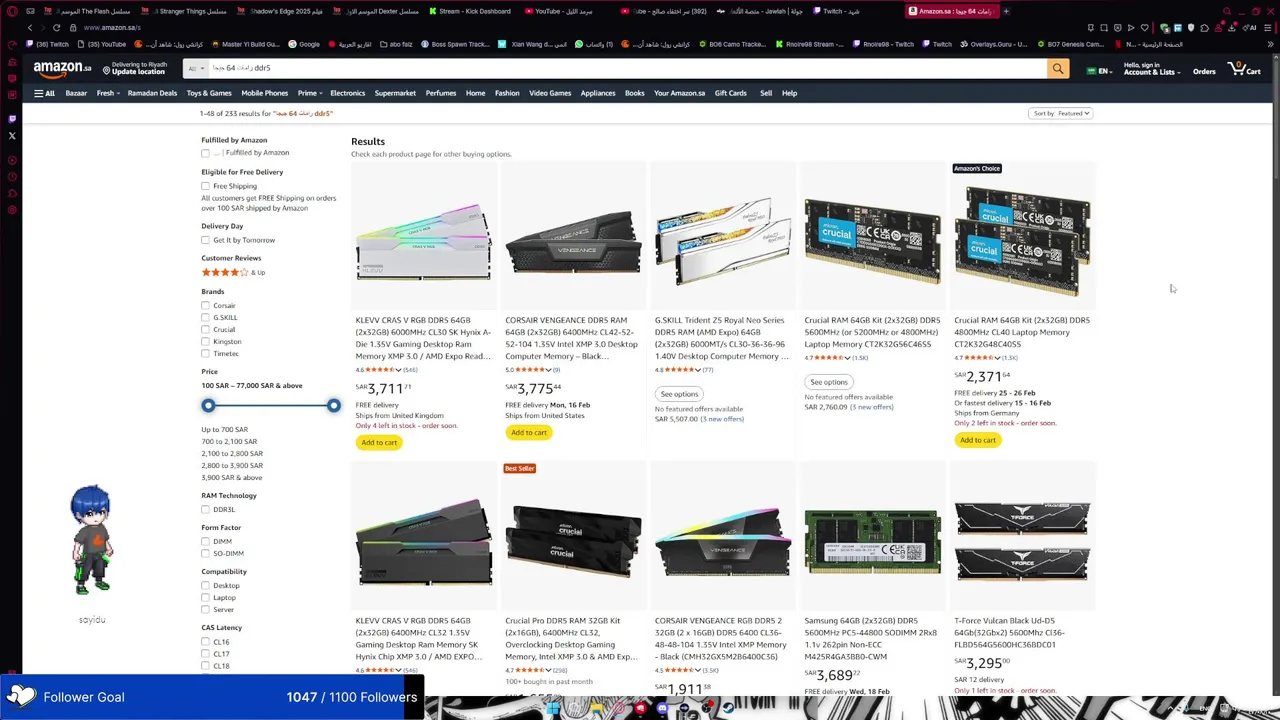Open the Boss Spawn Track bookmark
This screenshot has height=720, width=1280.
tap(455, 44)
